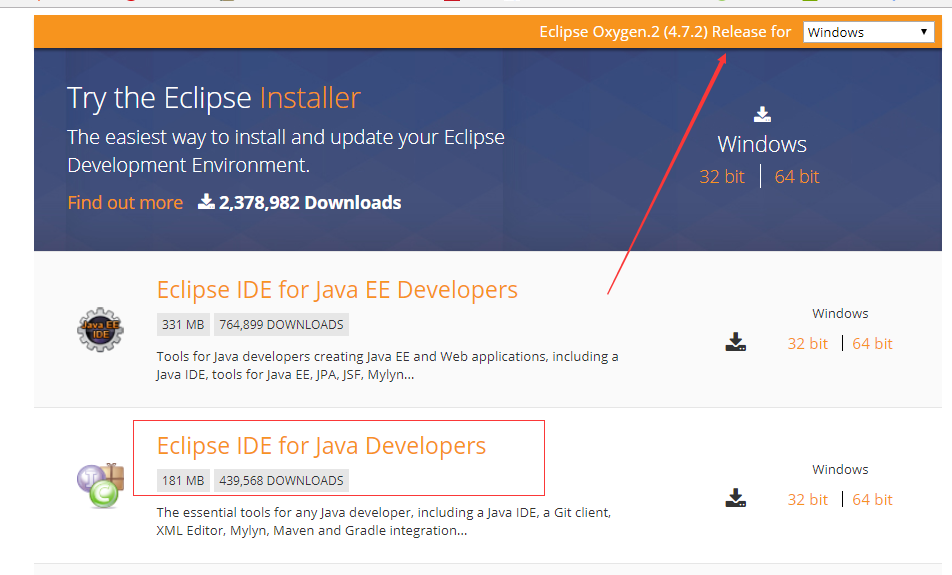Click the 764,899 DOWNLOADS badge
Viewport: 952px width, 575px height.
pyautogui.click(x=281, y=325)
